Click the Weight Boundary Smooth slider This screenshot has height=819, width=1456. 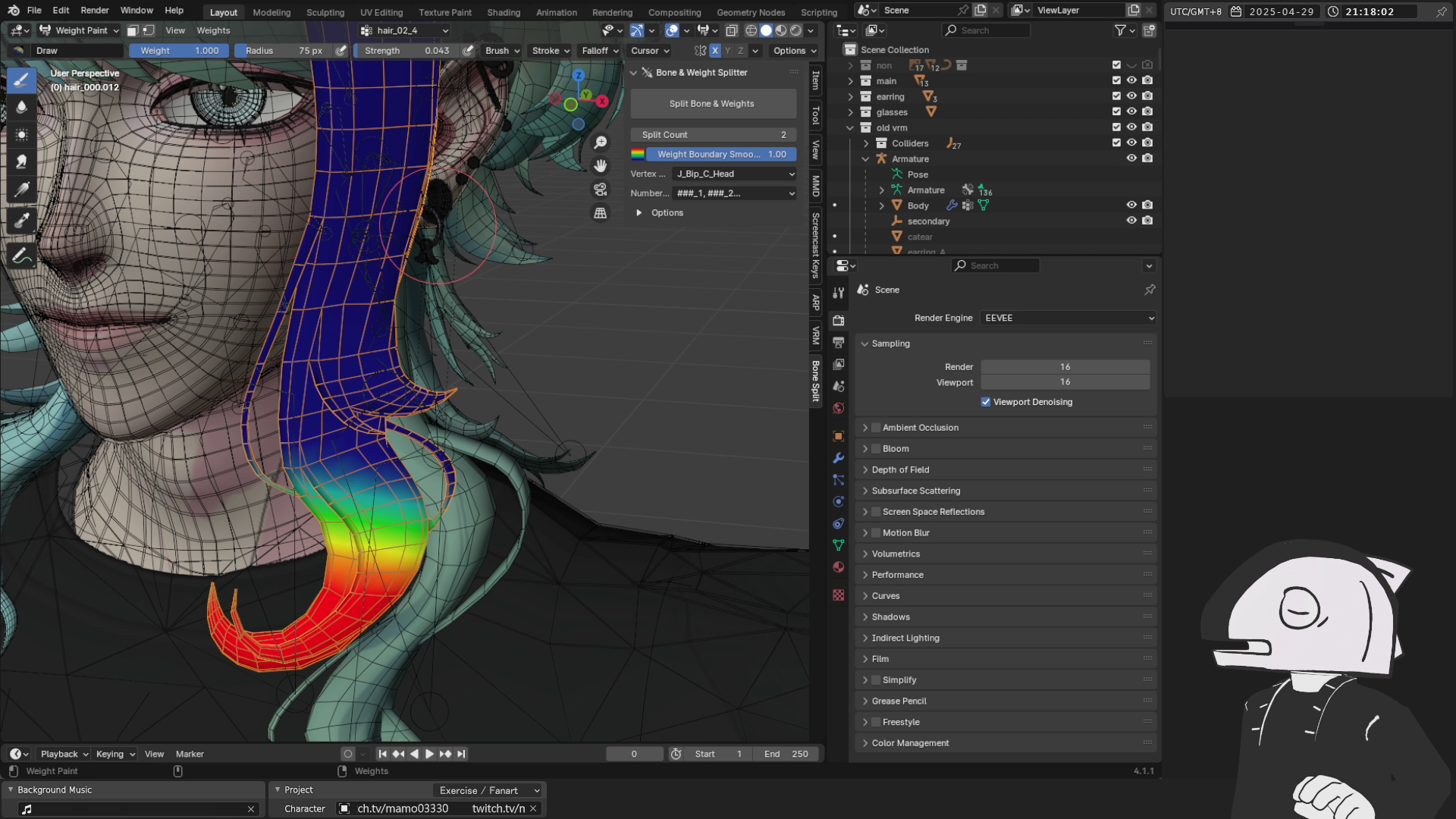click(x=721, y=154)
